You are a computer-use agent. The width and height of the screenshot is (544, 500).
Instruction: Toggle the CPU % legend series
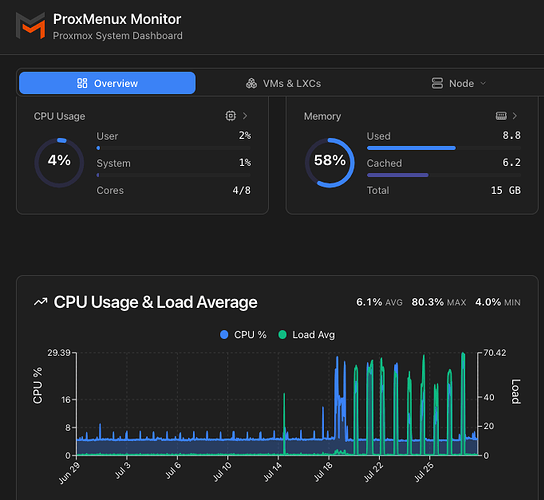point(243,334)
